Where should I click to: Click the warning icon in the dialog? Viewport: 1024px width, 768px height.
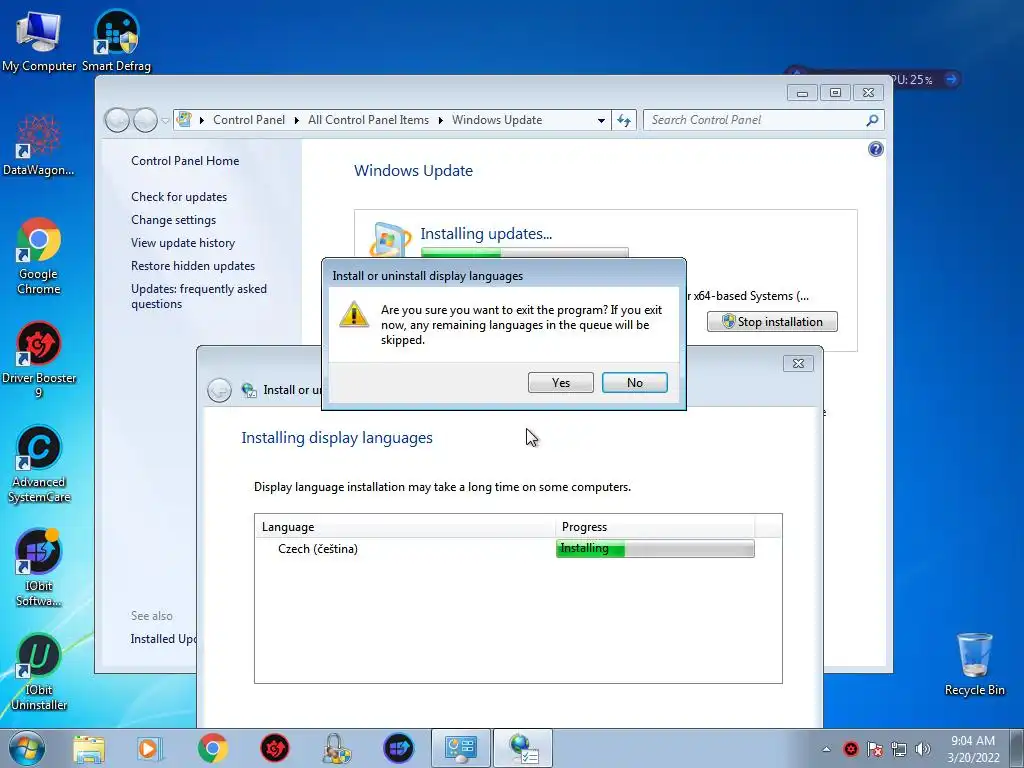[x=354, y=315]
